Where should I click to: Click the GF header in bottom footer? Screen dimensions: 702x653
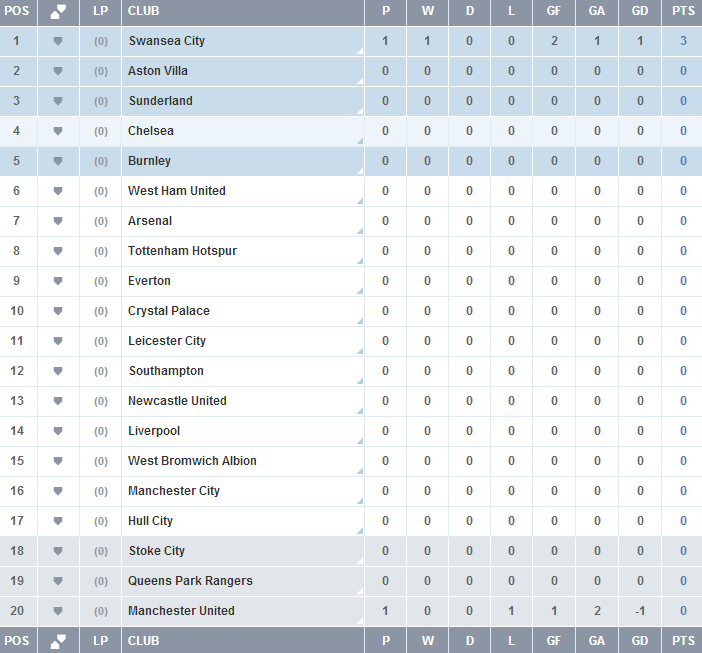point(554,641)
